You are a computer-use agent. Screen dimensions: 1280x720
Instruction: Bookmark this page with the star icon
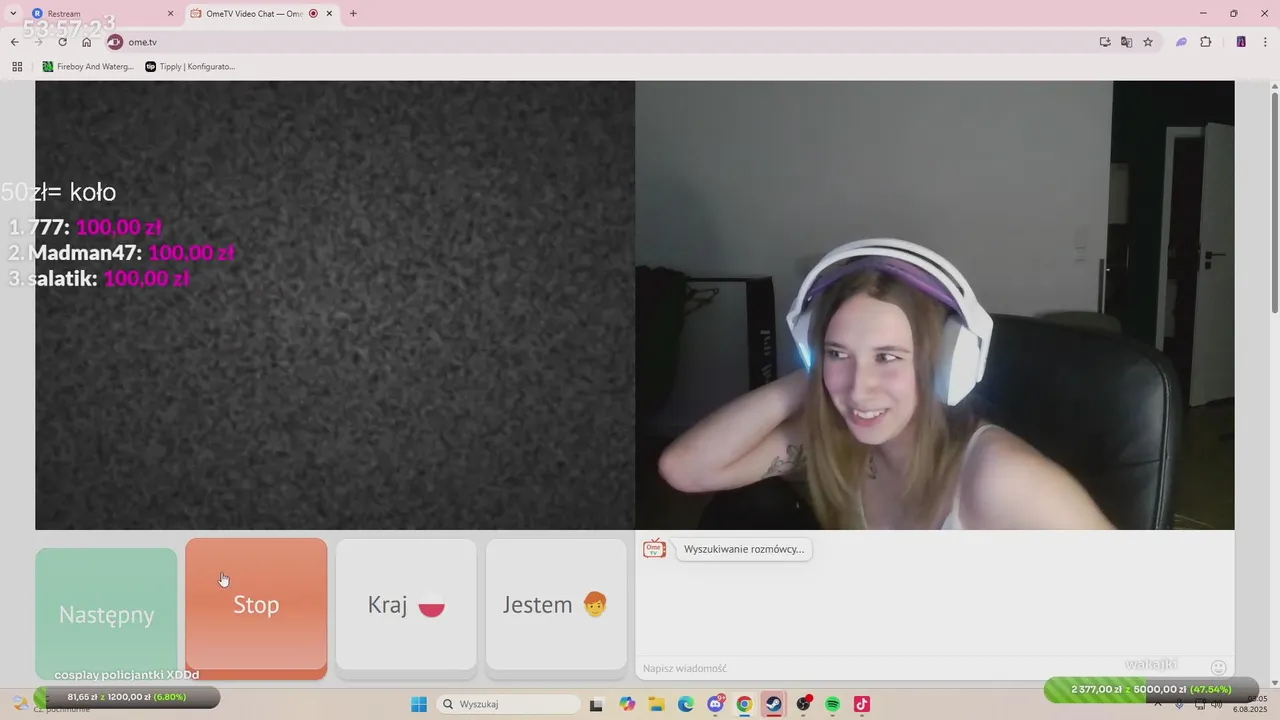1148,42
